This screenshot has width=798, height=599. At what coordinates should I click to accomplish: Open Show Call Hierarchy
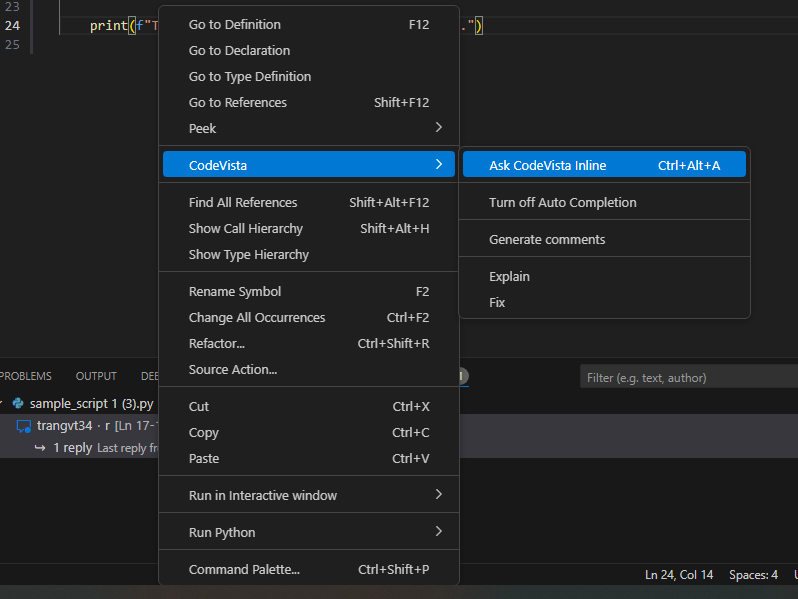pos(309,229)
